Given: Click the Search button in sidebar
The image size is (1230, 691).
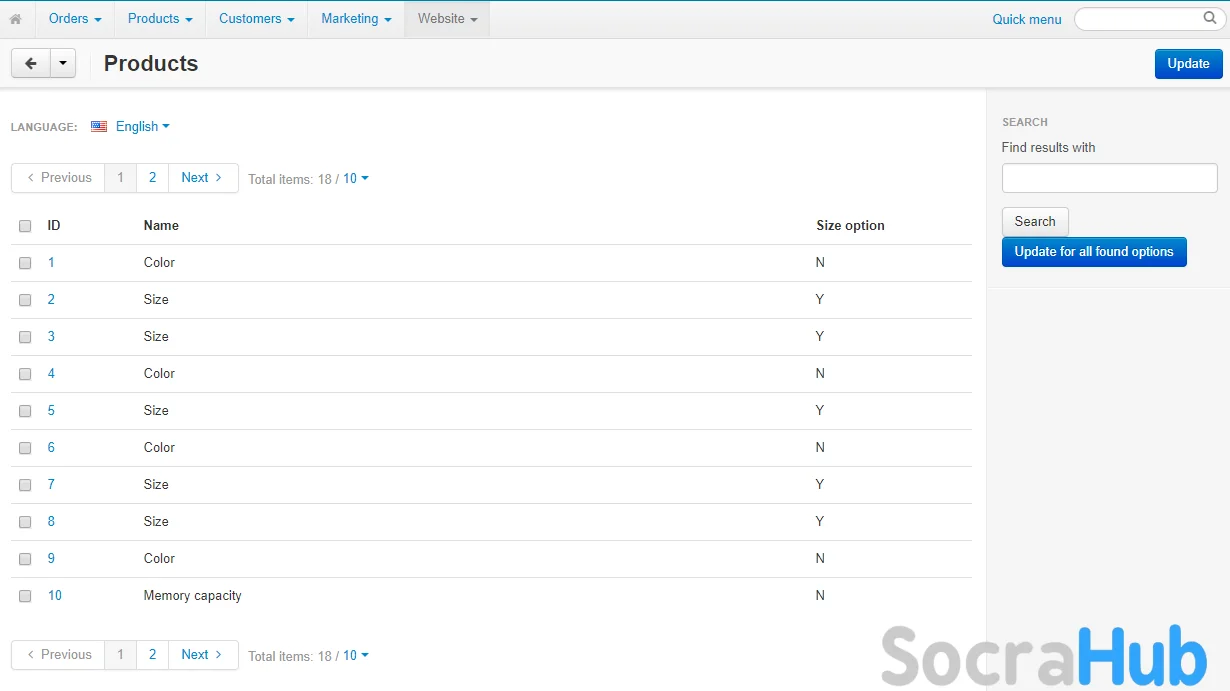Looking at the screenshot, I should [x=1035, y=222].
